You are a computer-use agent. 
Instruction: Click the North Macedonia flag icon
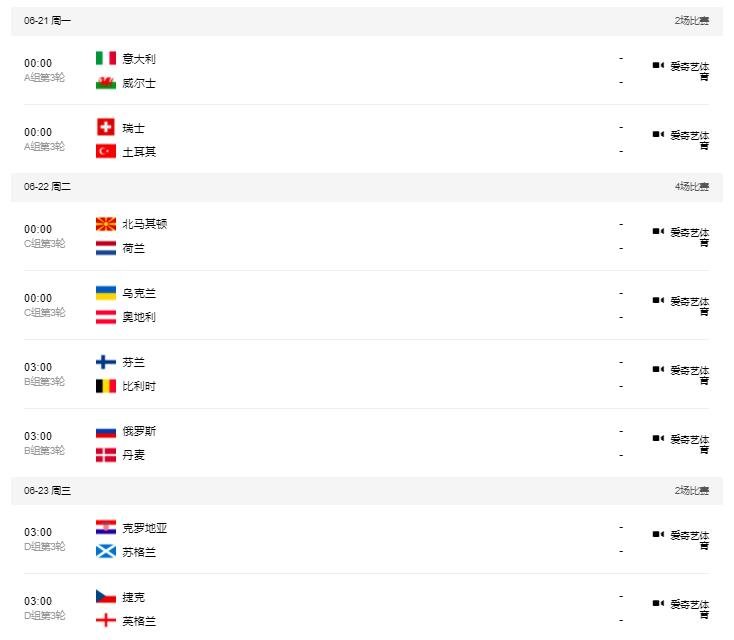(105, 223)
